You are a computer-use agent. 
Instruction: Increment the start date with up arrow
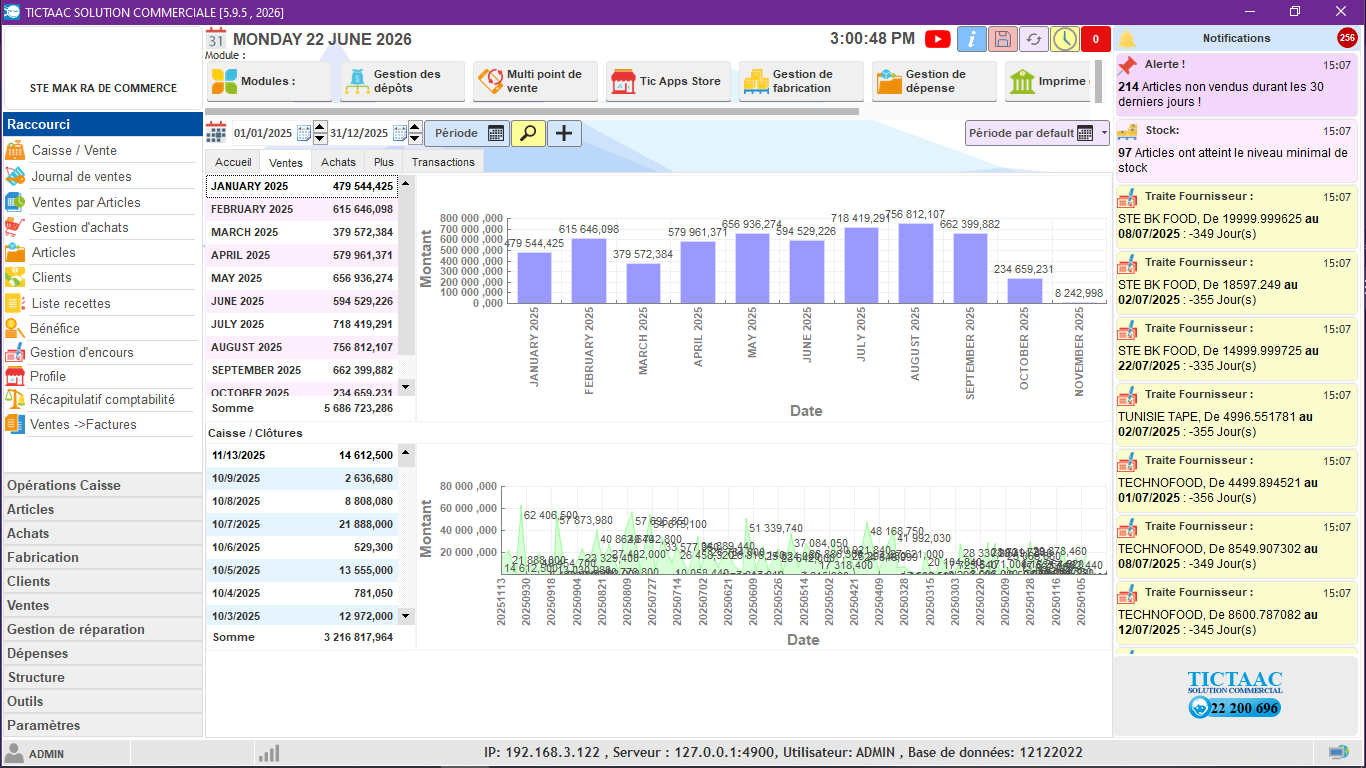(x=320, y=127)
